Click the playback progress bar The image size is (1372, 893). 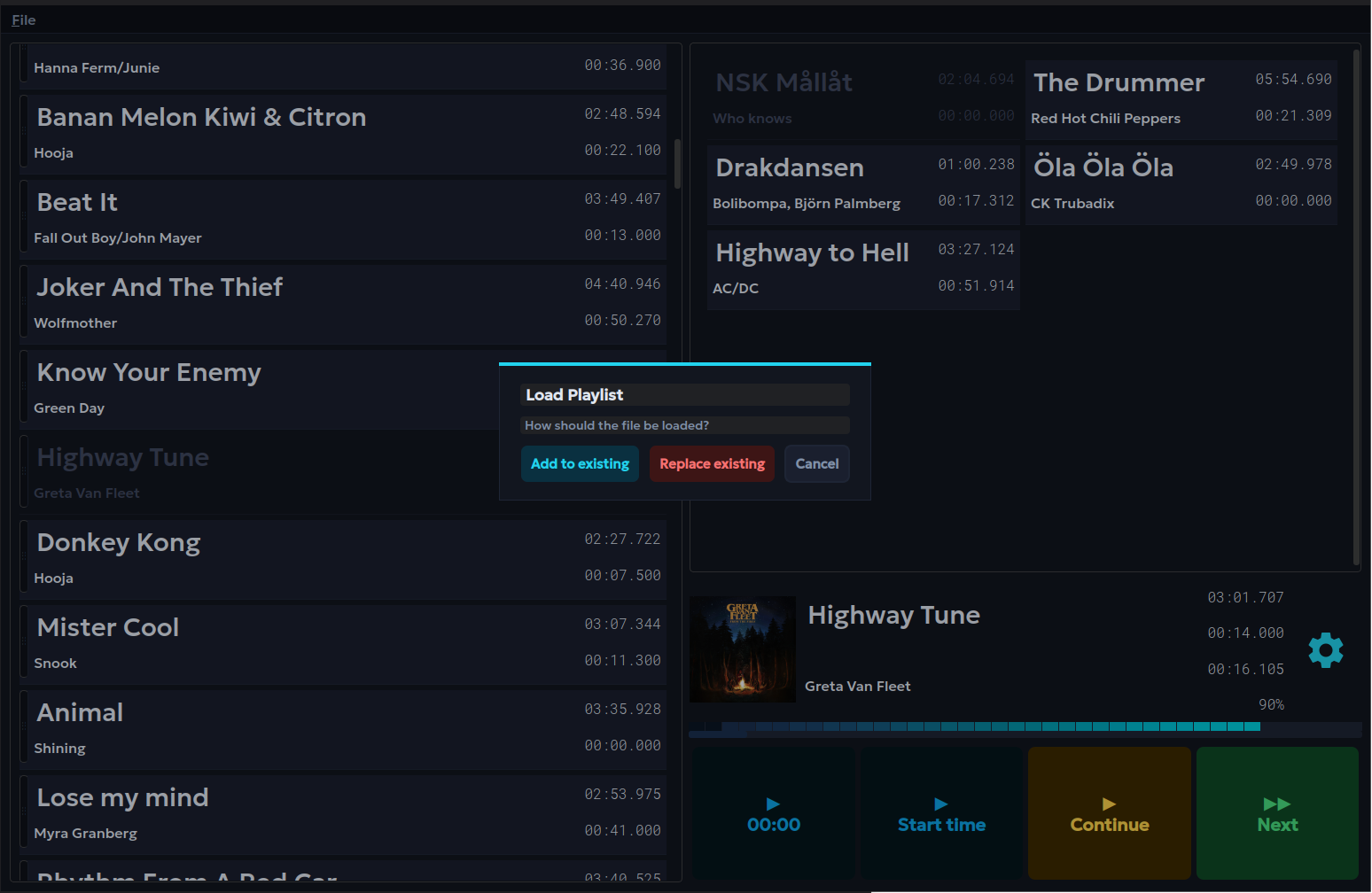click(x=1025, y=728)
